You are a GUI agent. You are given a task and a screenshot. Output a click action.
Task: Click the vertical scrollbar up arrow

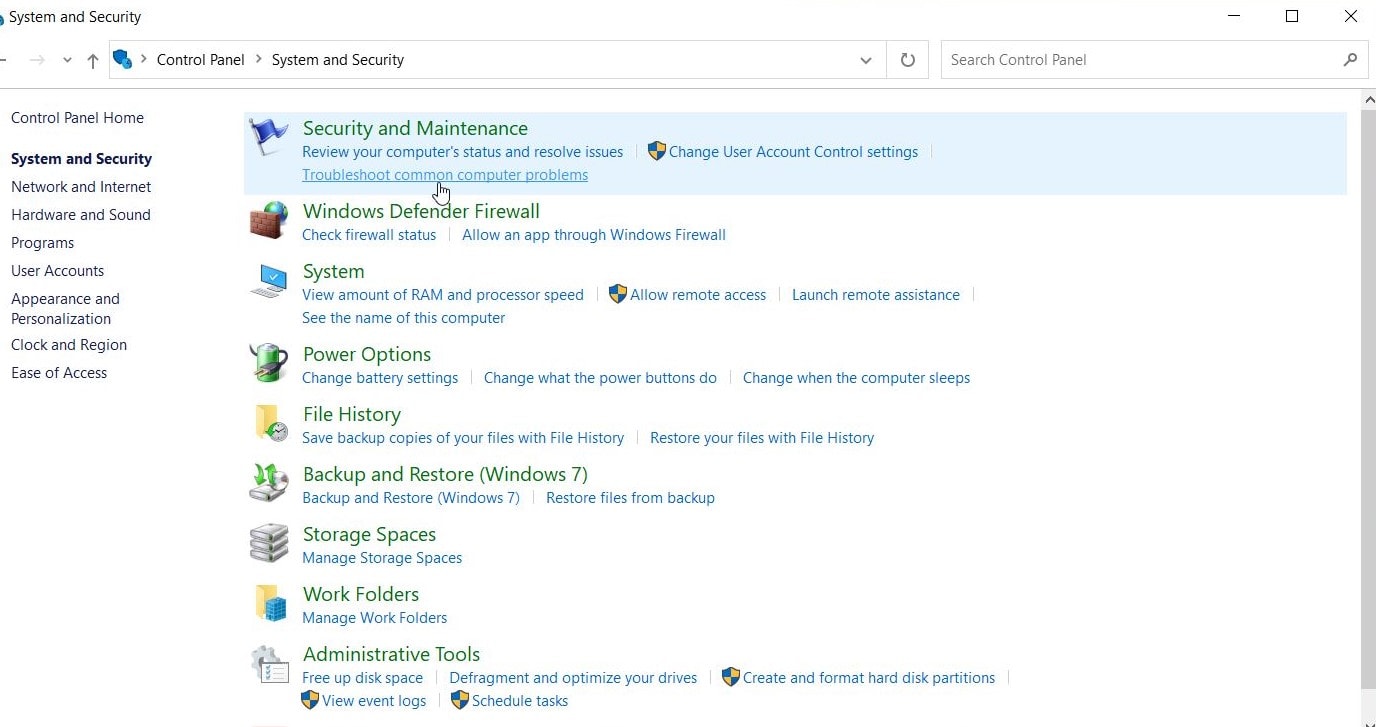tap(1368, 99)
